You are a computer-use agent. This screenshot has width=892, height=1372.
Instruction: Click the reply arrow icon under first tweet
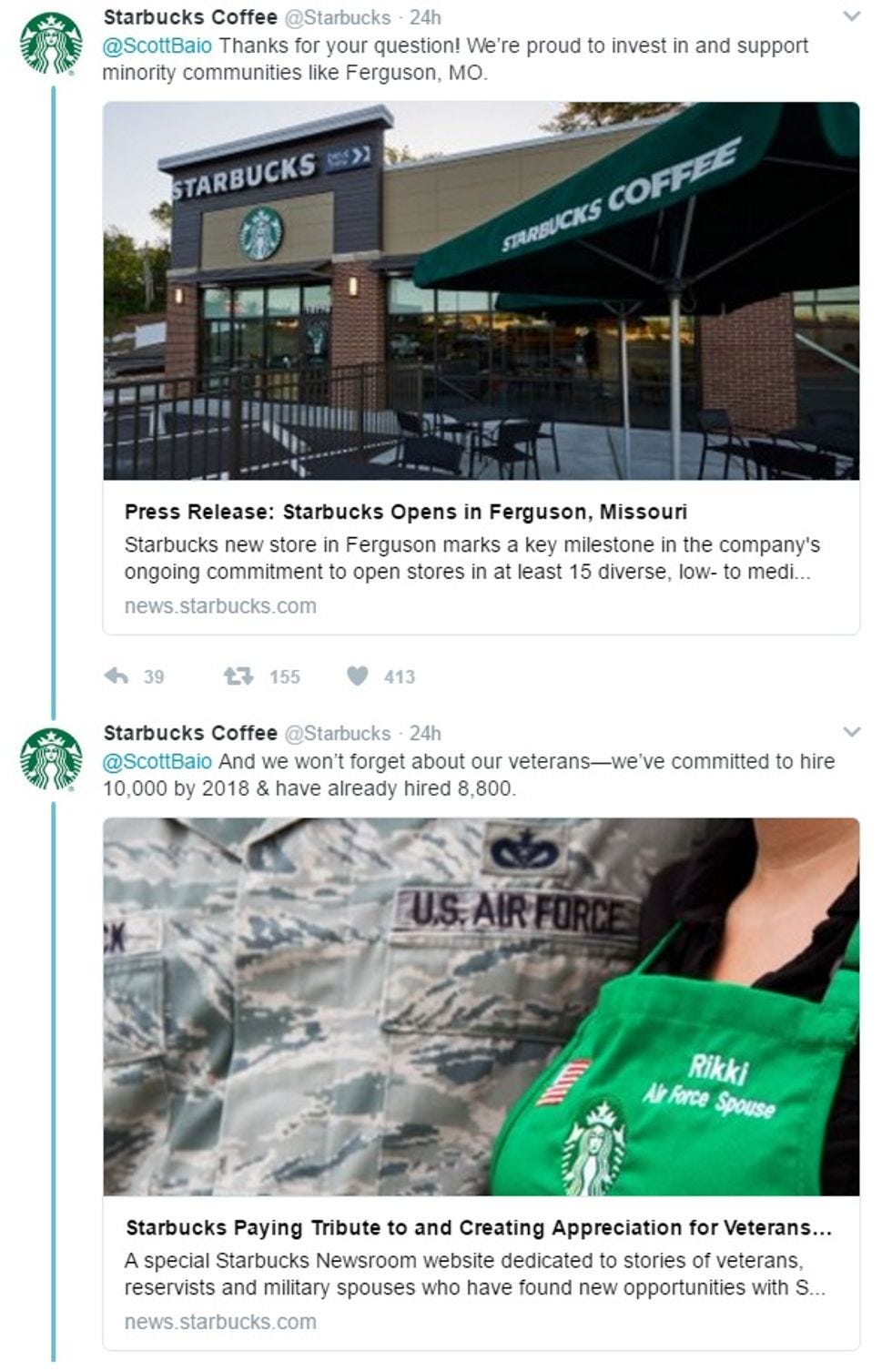(x=116, y=676)
